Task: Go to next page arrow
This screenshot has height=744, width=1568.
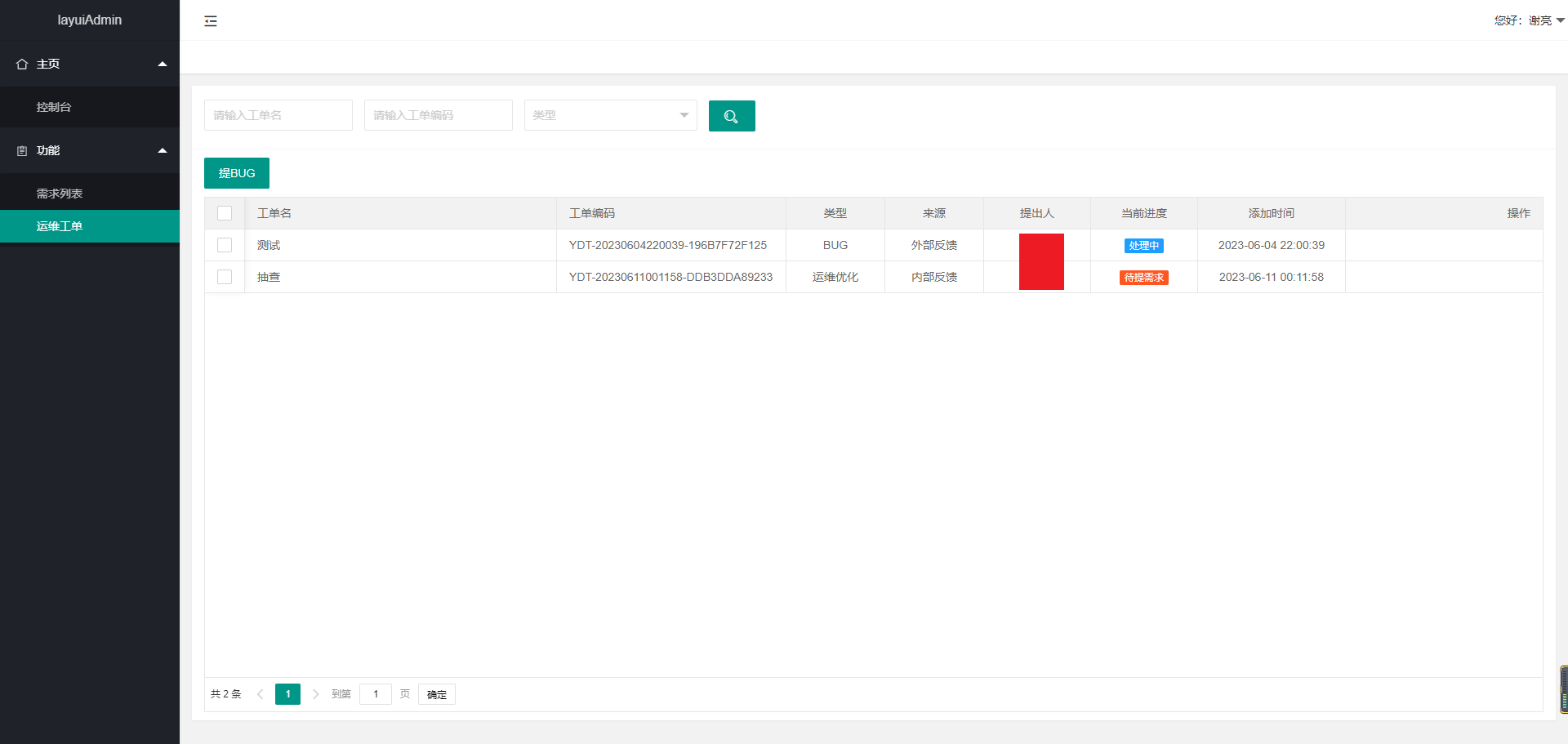Action: [315, 694]
